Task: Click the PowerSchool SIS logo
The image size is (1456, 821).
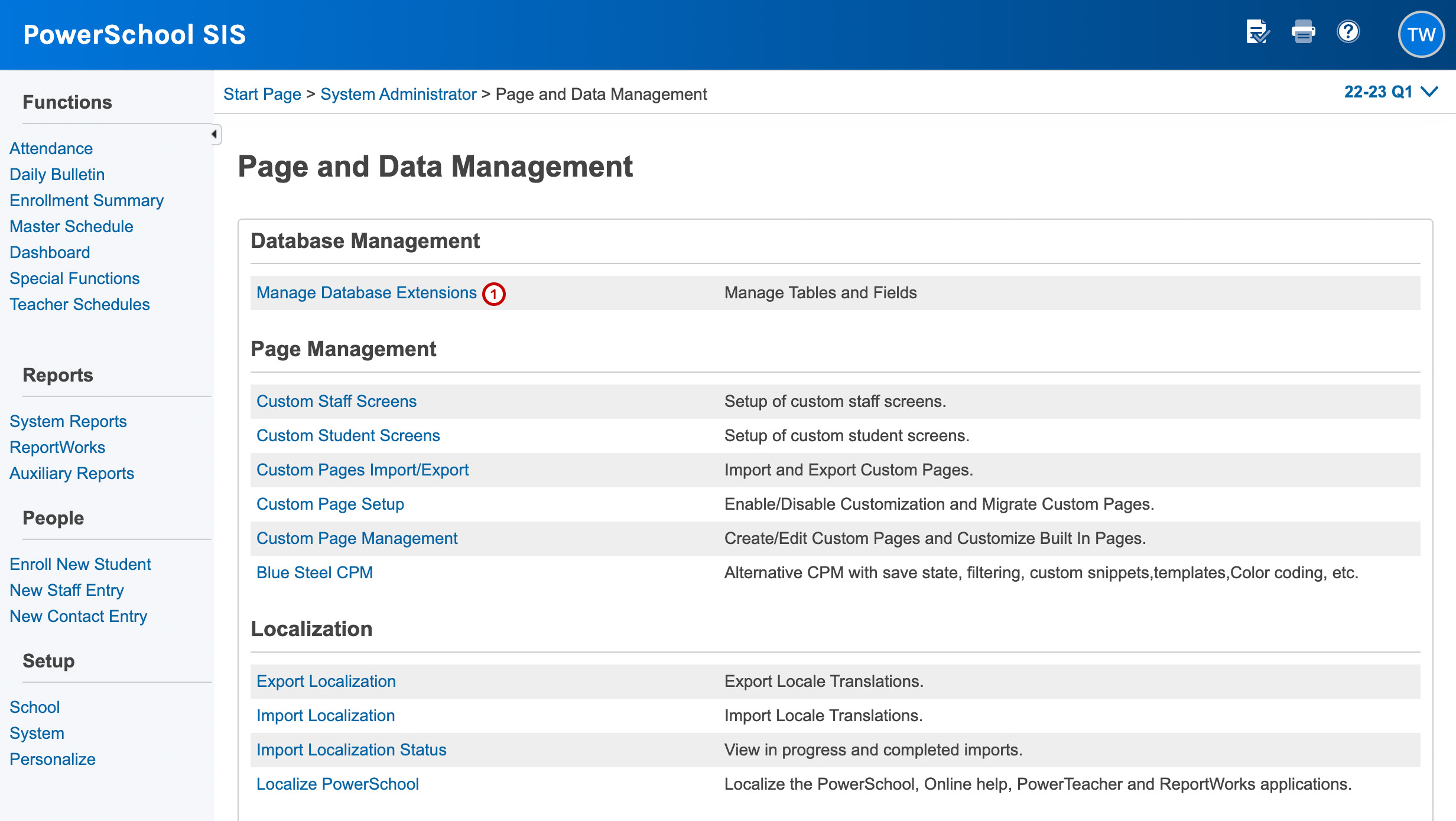Action: click(135, 34)
